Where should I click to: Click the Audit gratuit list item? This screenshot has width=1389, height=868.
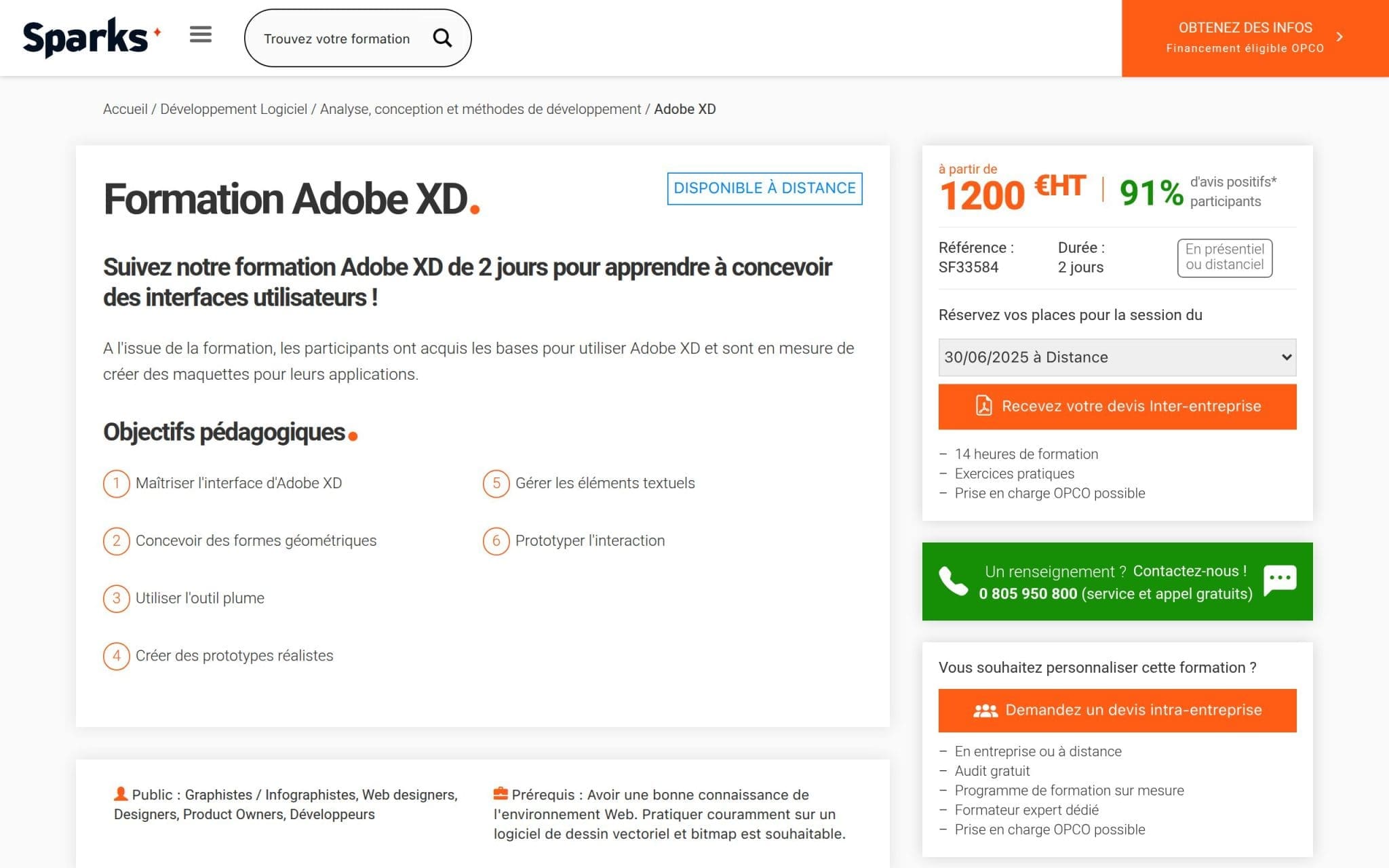992,771
